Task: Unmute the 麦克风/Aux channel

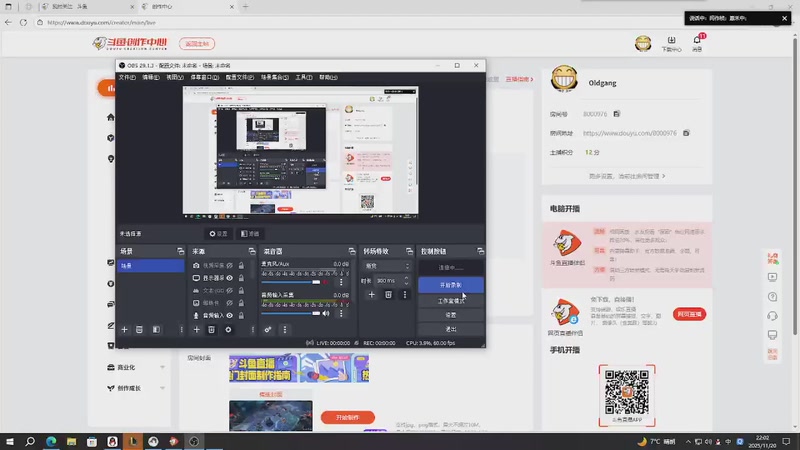Action: point(326,282)
